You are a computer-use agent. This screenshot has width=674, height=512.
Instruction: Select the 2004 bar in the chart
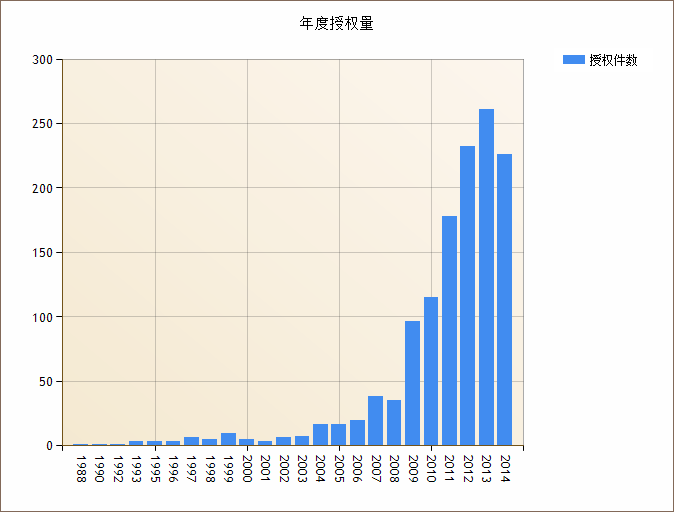[x=320, y=435]
